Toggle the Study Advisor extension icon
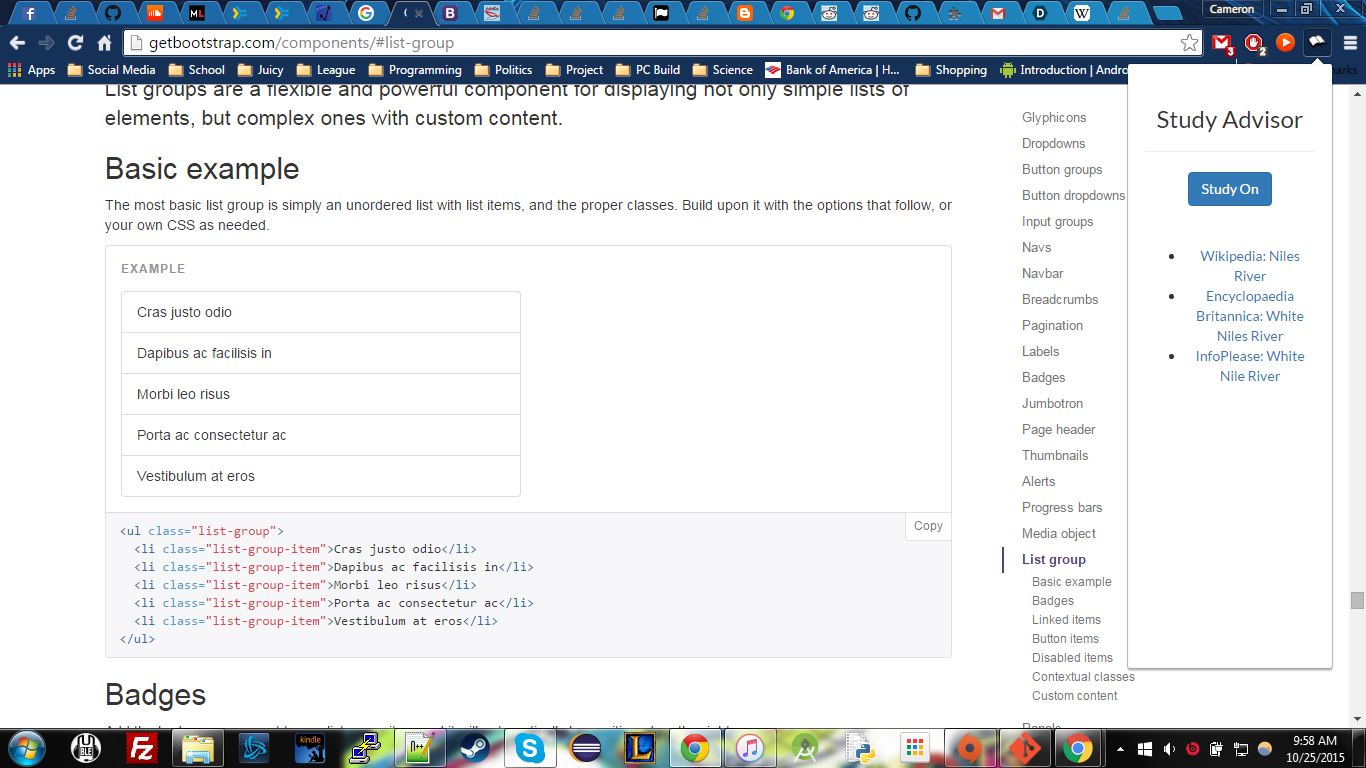 (1318, 43)
